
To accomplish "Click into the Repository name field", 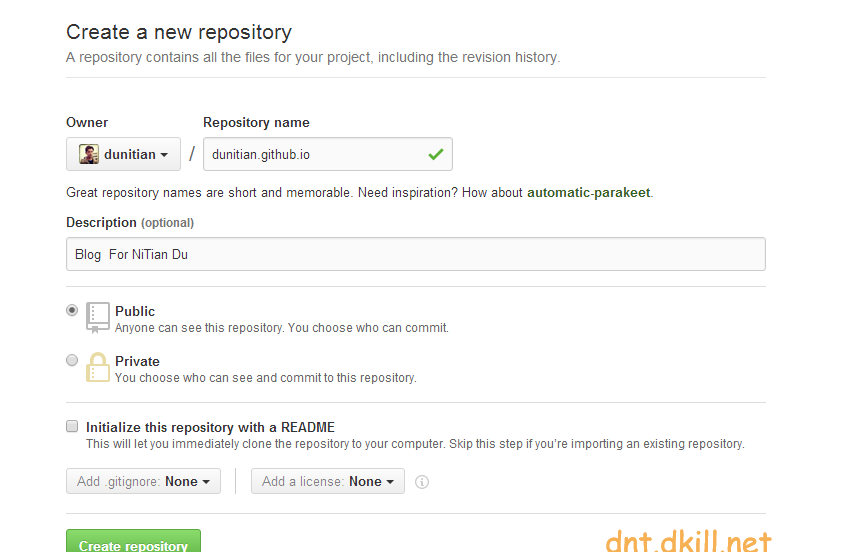I will tap(328, 154).
